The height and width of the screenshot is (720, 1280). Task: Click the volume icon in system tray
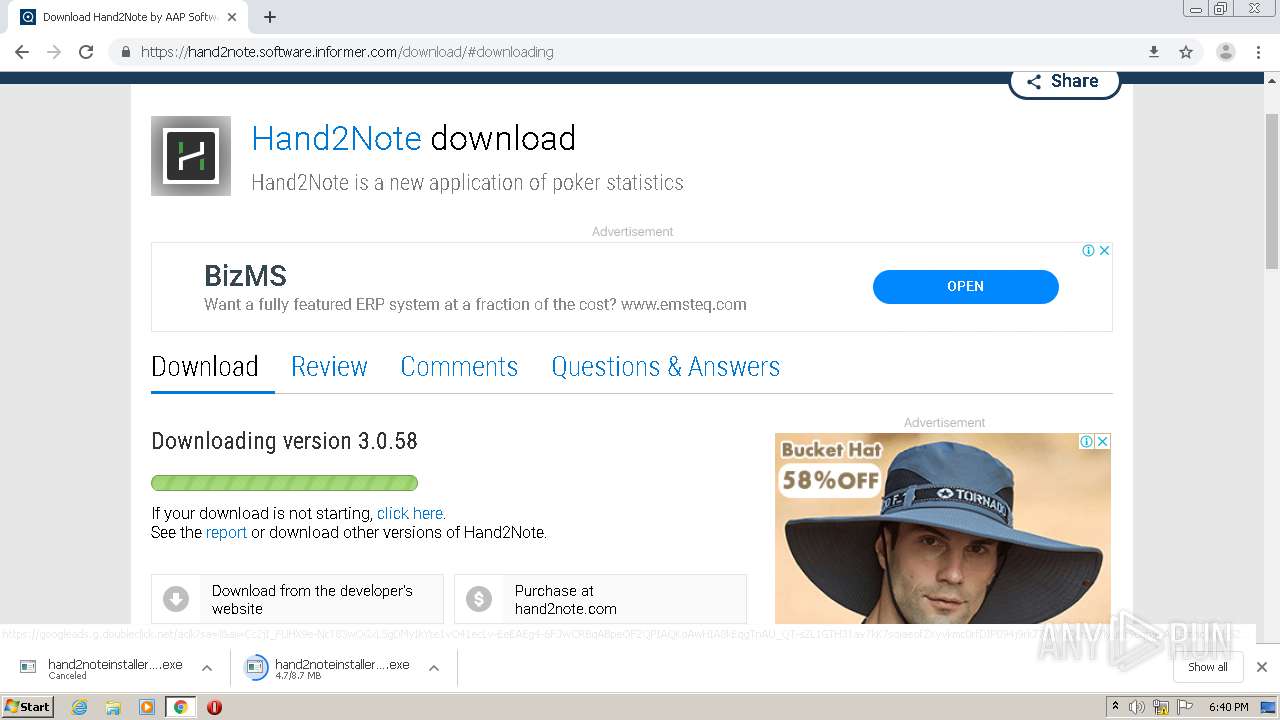(x=1137, y=707)
